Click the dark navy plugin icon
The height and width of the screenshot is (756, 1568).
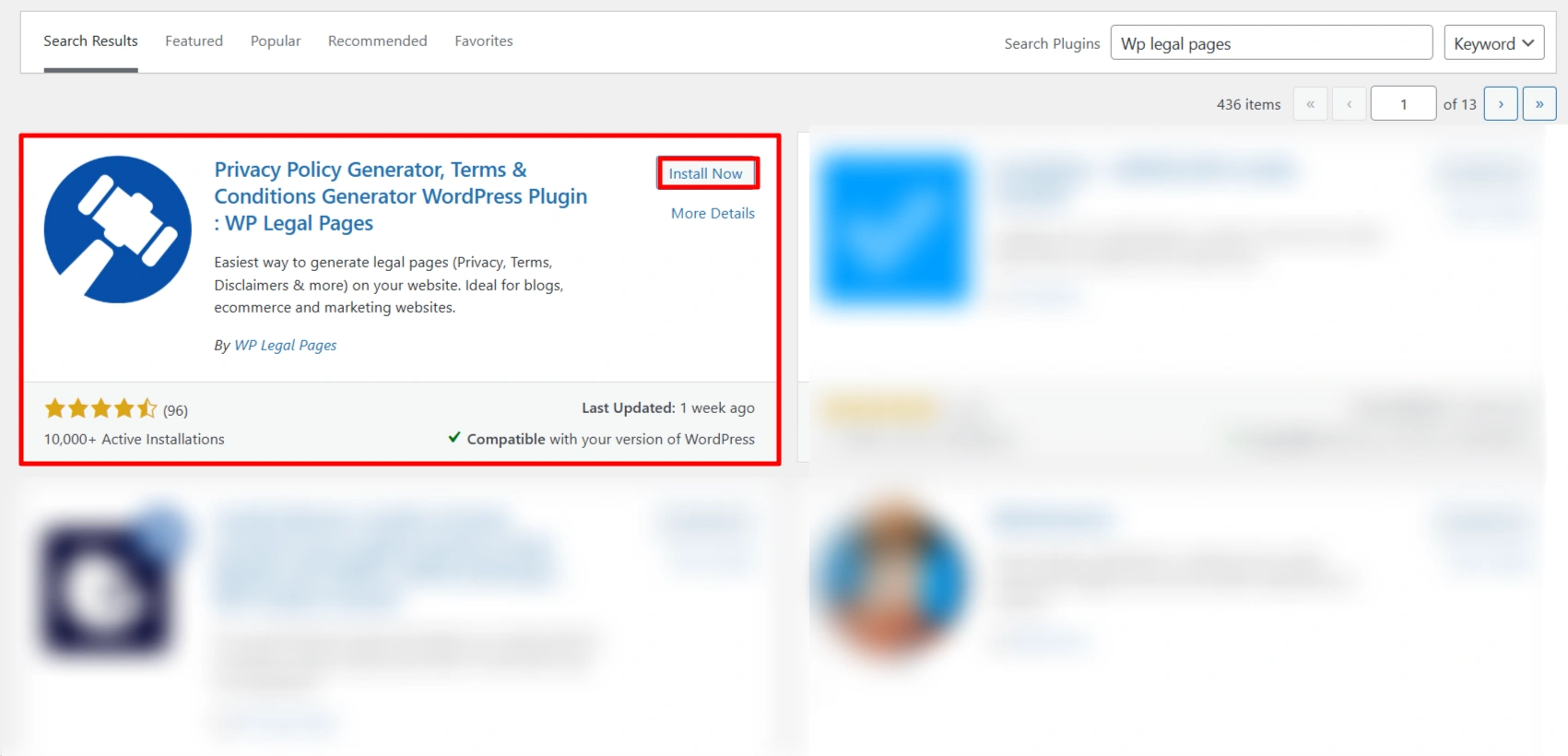tap(106, 588)
